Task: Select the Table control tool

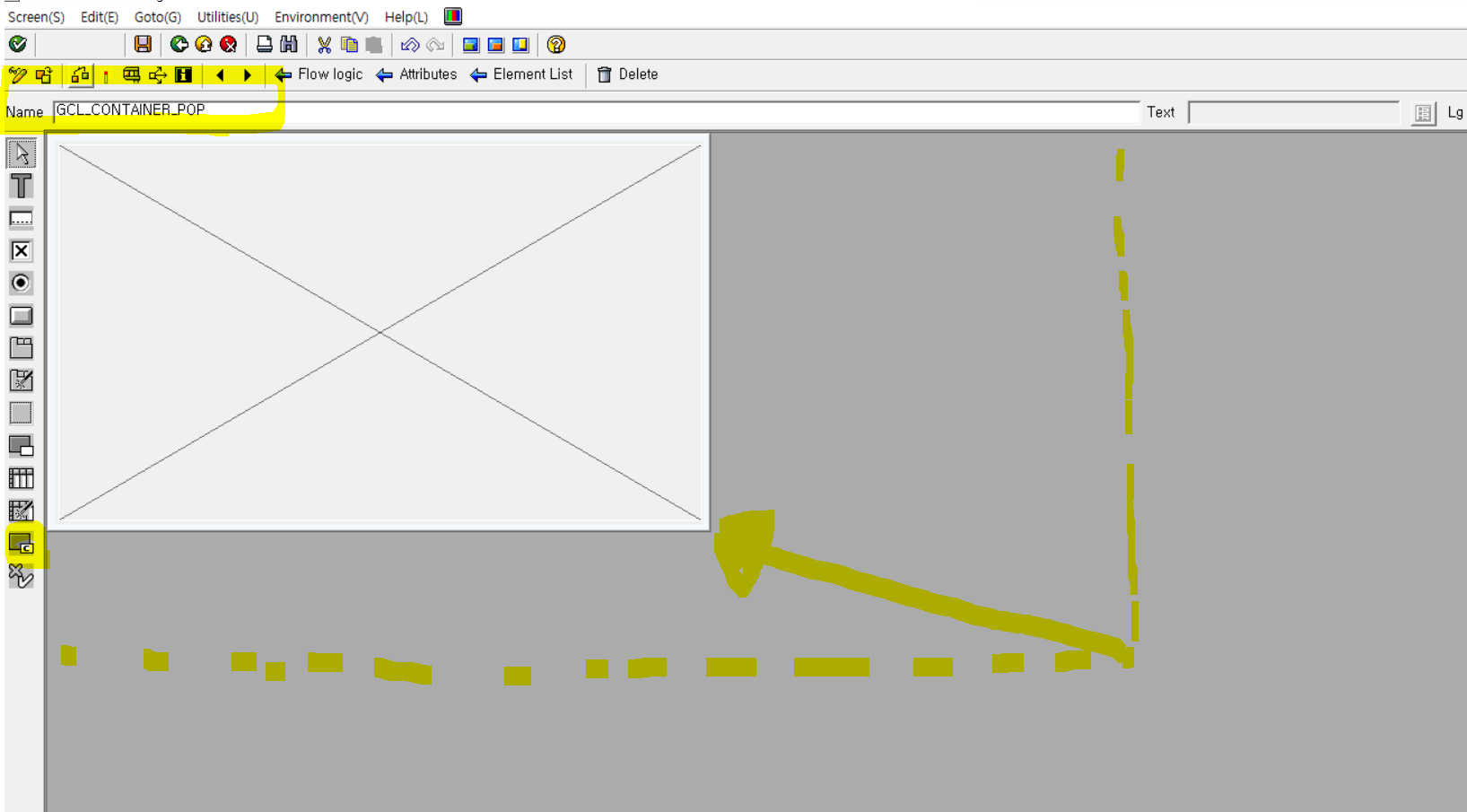Action: tap(22, 478)
